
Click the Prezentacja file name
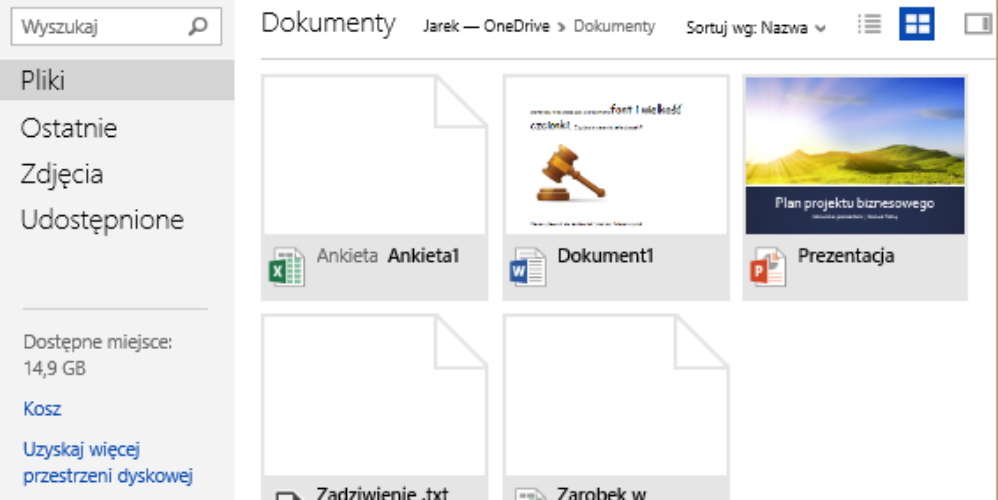pyautogui.click(x=846, y=256)
